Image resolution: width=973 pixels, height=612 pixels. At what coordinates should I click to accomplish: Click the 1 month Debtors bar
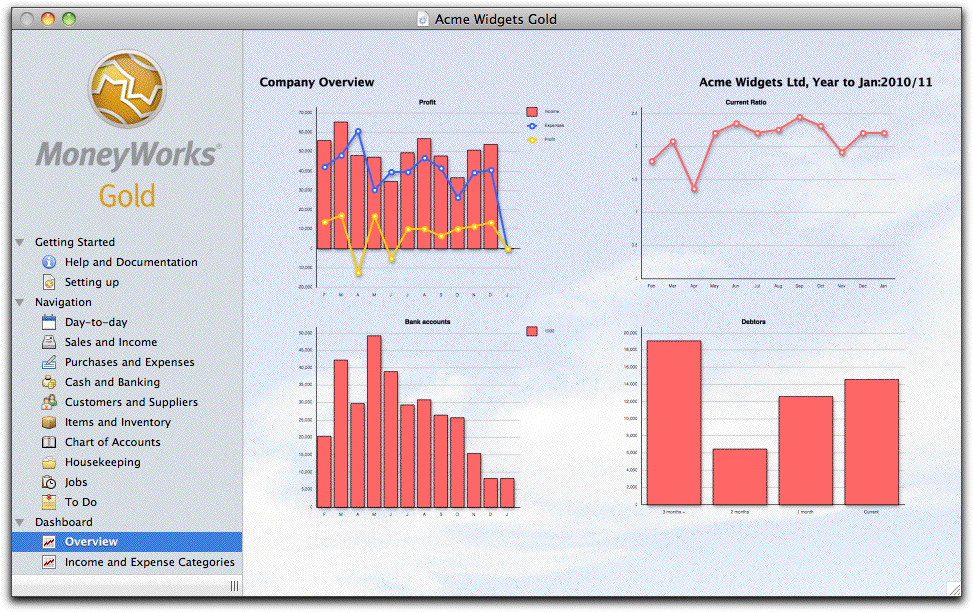click(805, 451)
